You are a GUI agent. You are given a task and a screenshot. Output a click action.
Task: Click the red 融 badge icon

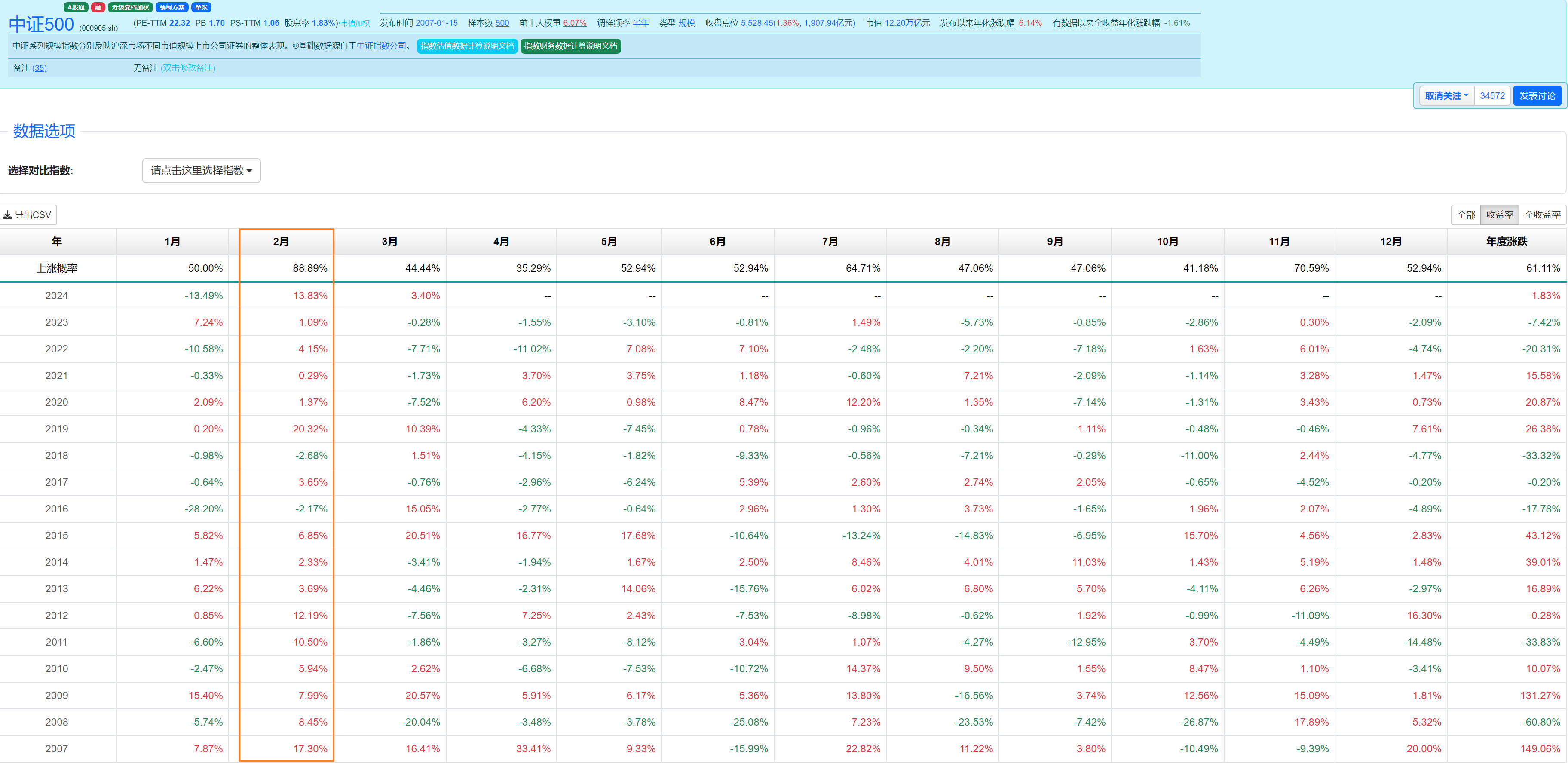click(x=98, y=7)
